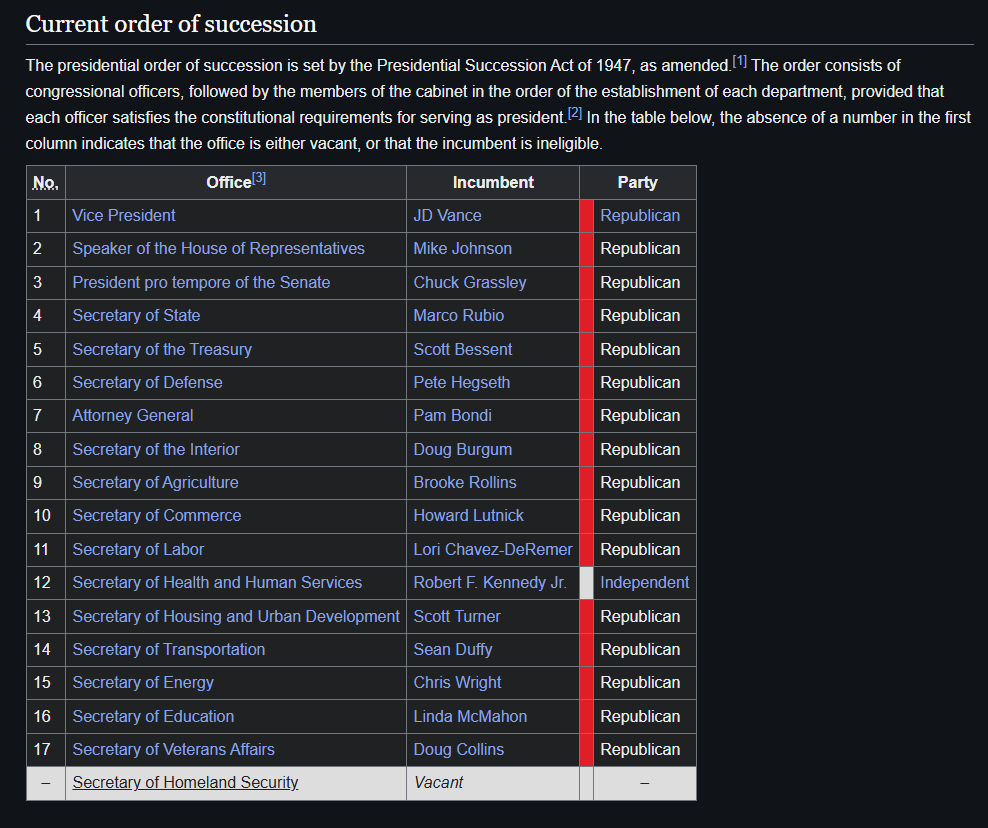
Task: Open the Secretary of Veterans Affairs link
Action: coord(173,749)
